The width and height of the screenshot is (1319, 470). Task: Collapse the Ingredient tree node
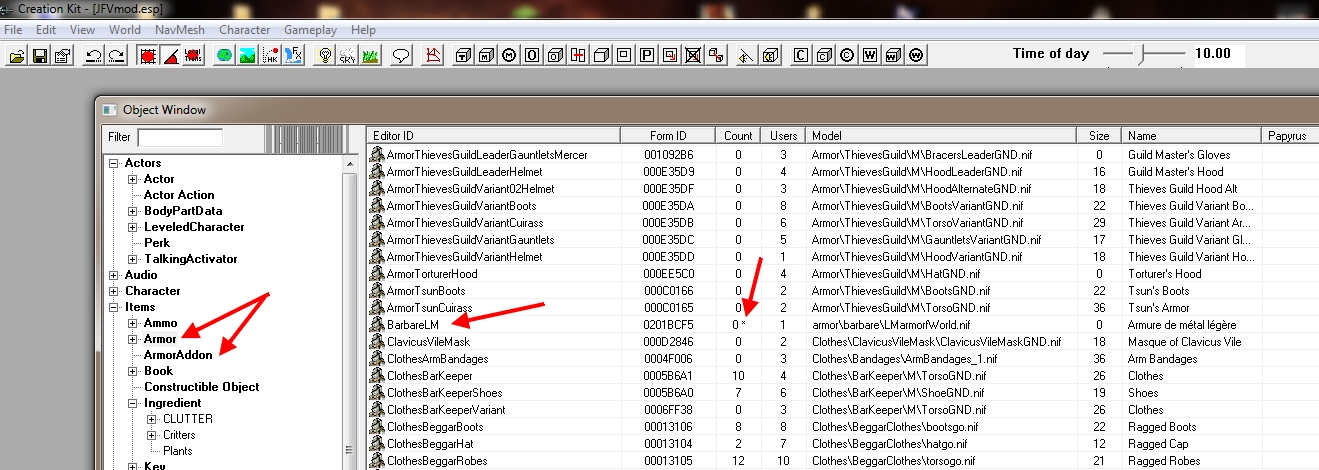[133, 403]
